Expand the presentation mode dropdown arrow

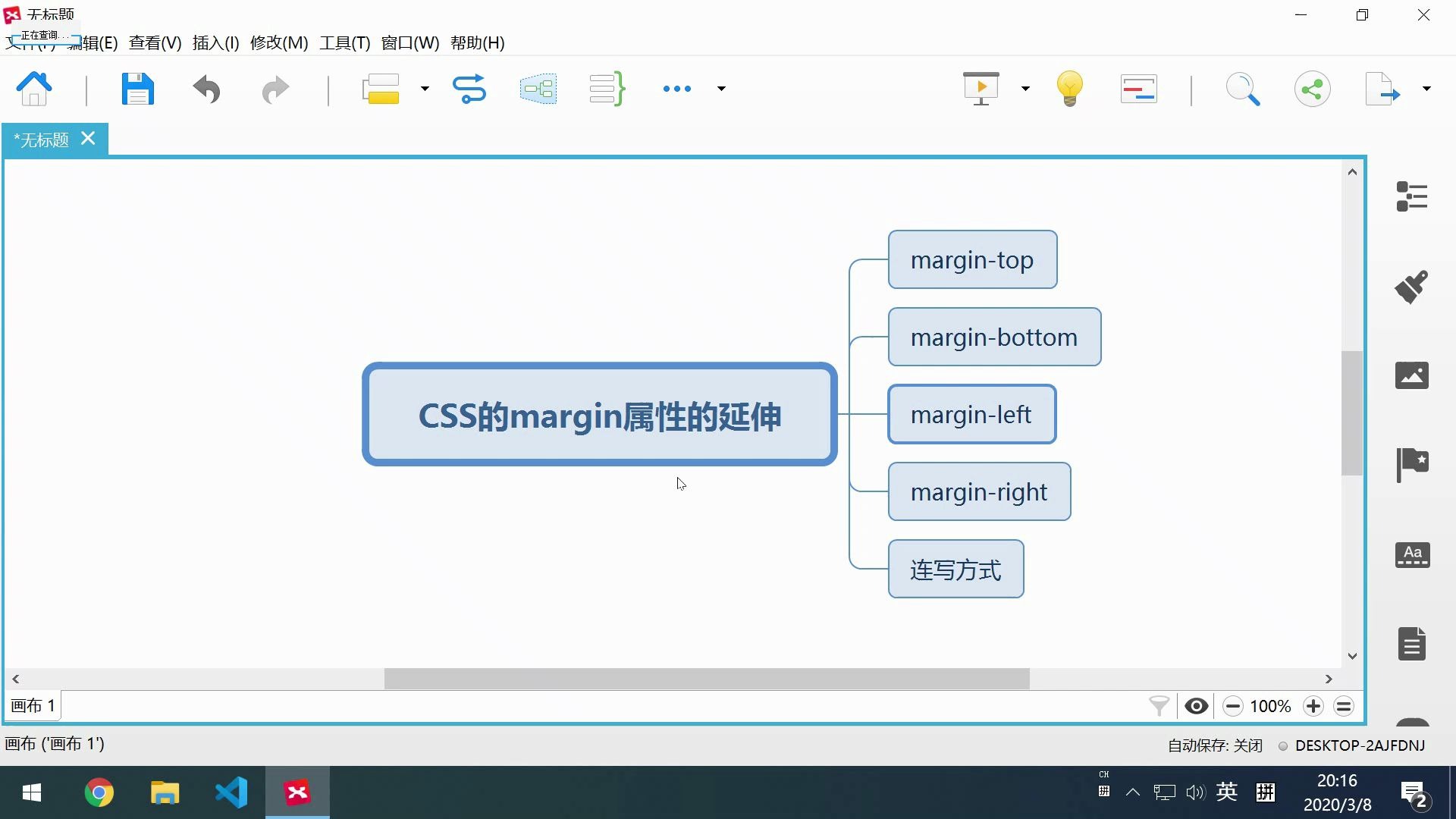point(1025,89)
